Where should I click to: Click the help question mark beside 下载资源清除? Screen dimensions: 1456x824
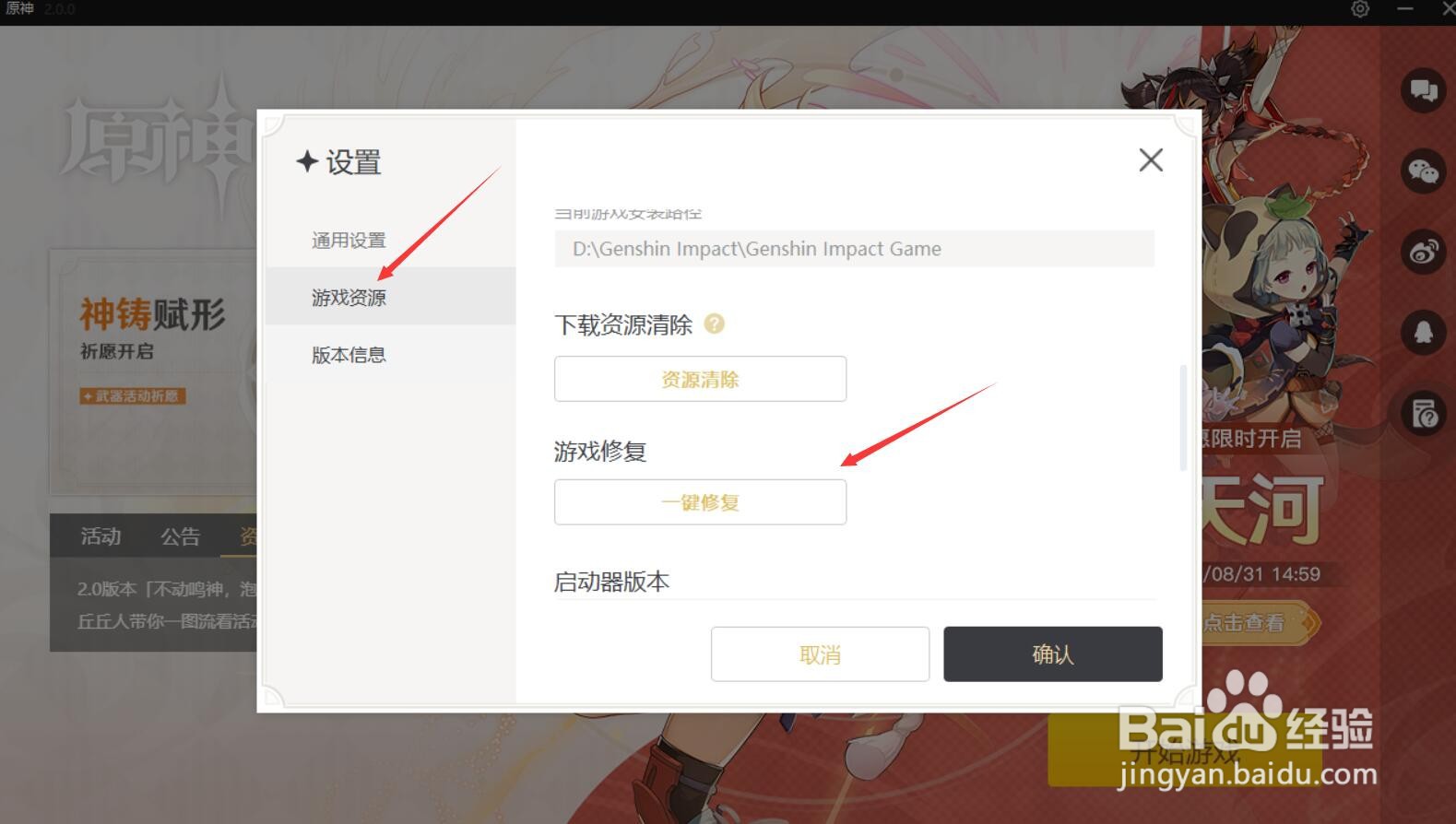(715, 324)
